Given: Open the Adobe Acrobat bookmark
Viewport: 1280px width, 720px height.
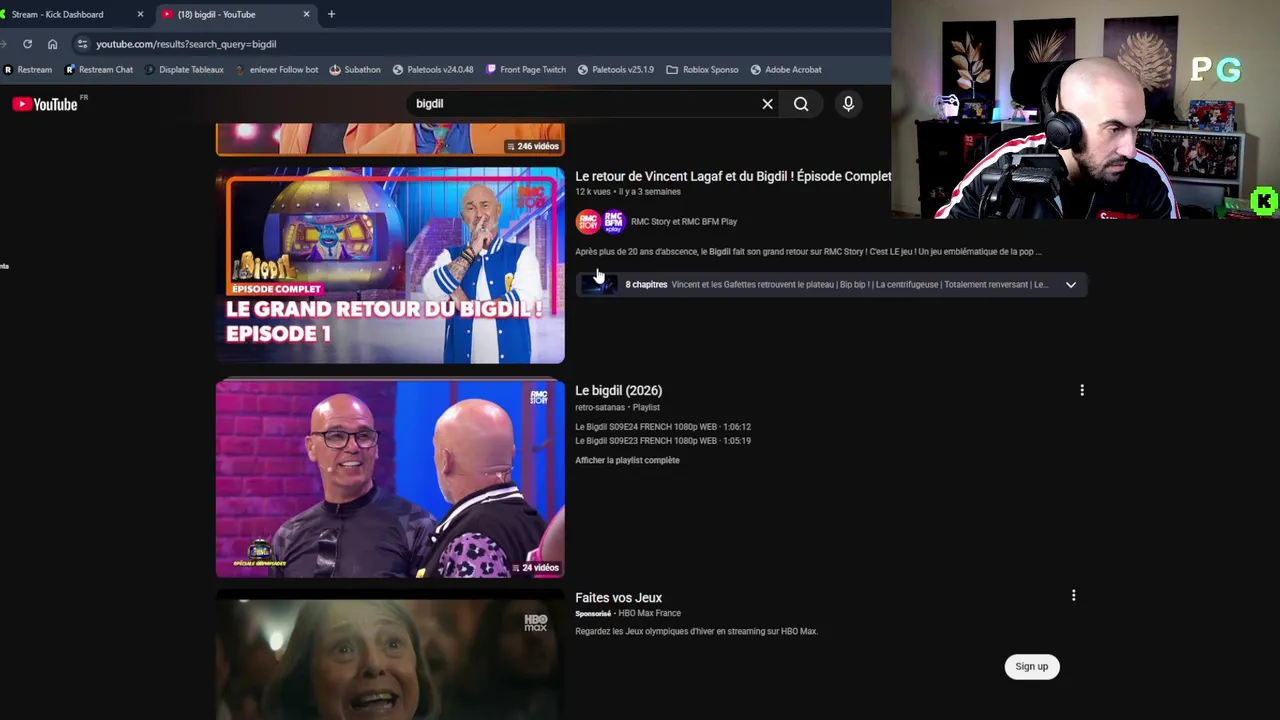Looking at the screenshot, I should 786,70.
